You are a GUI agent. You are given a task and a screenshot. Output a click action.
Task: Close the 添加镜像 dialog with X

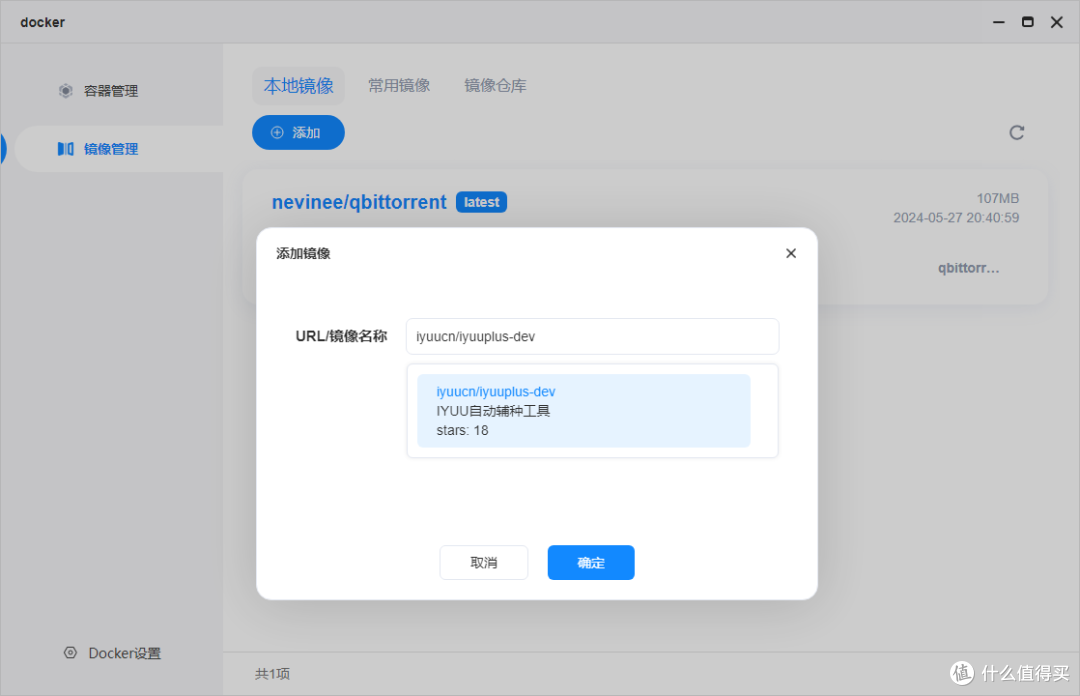(790, 253)
